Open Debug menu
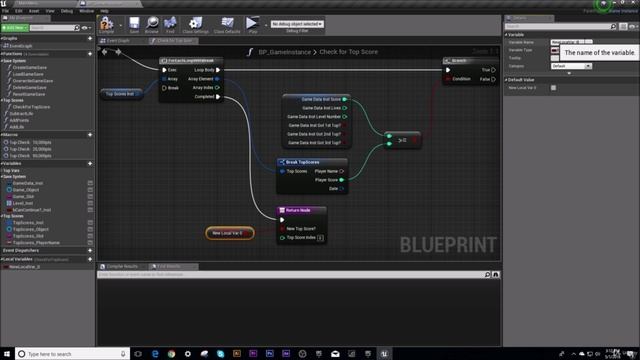Image resolution: width=640 pixels, height=360 pixels. click(67, 11)
